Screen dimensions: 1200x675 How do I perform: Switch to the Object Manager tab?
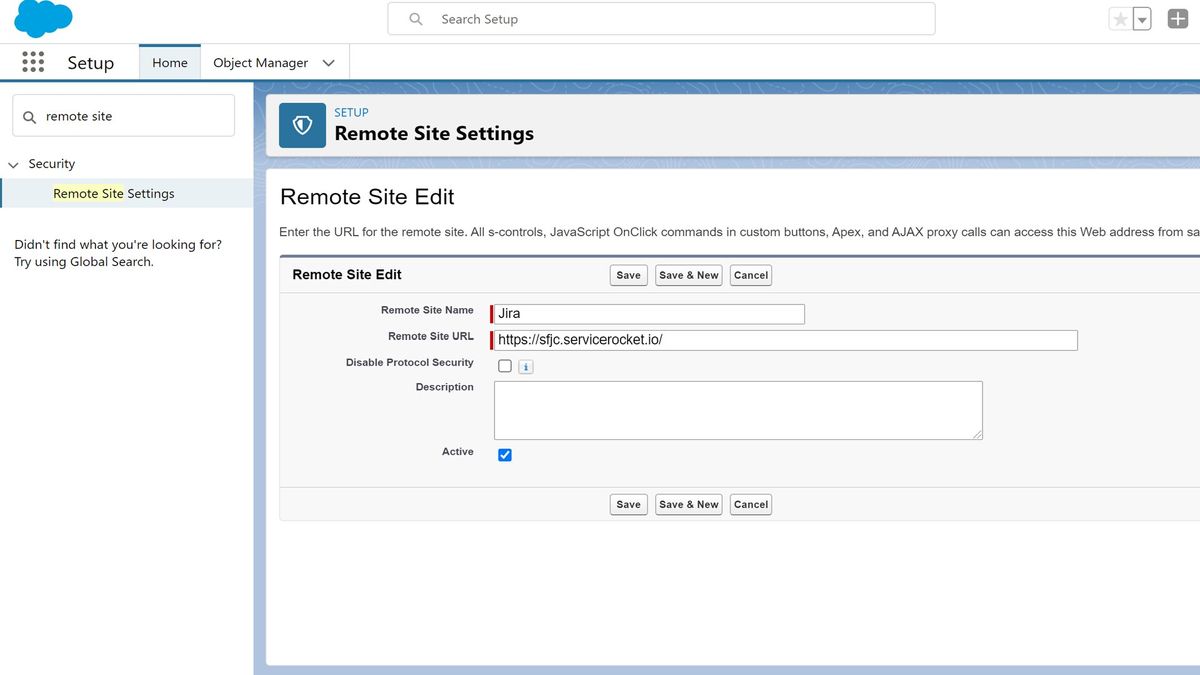260,62
